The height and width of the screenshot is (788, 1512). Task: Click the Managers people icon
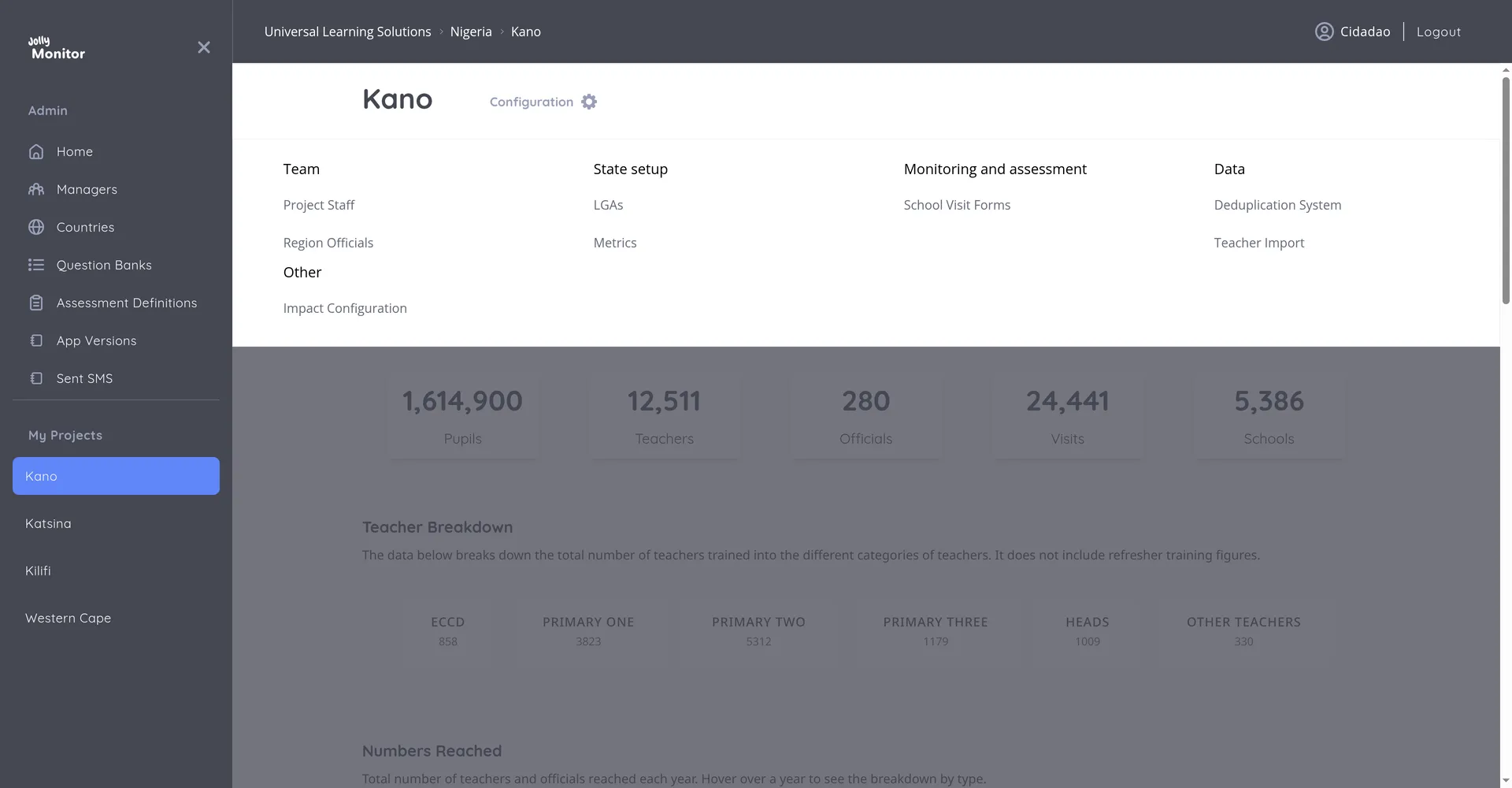36,189
